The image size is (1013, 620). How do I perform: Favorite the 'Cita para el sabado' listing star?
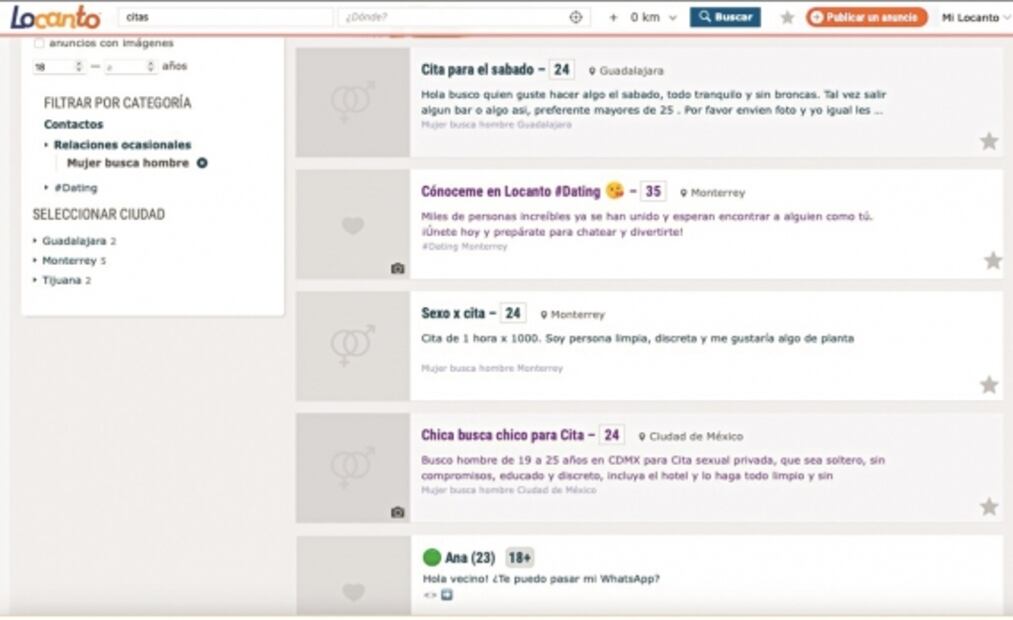click(x=988, y=141)
